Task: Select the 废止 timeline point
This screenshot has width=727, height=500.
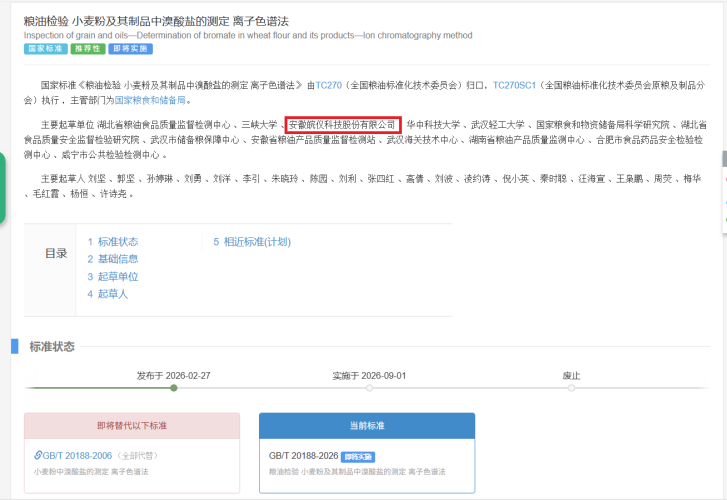Action: pos(571,388)
